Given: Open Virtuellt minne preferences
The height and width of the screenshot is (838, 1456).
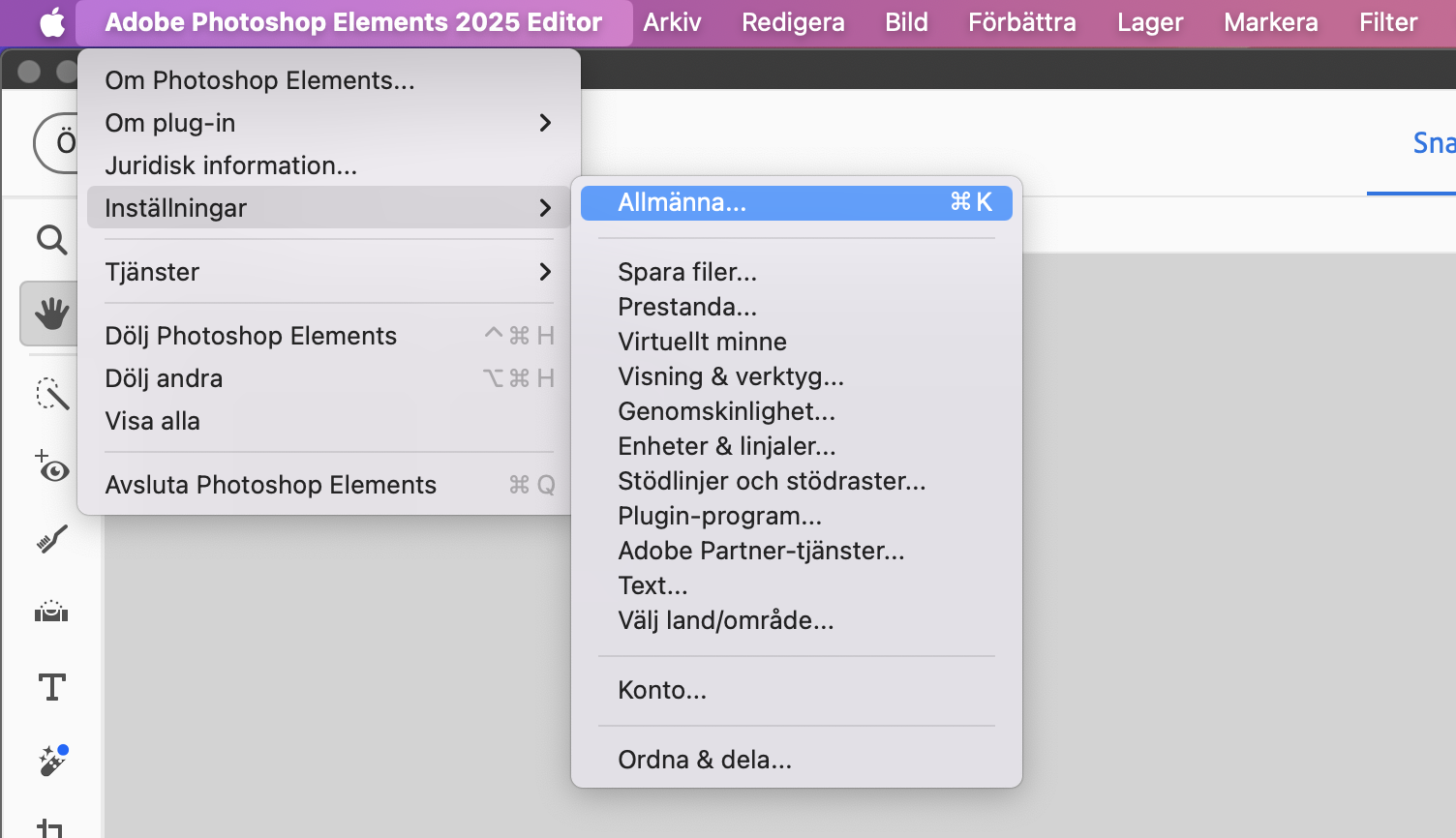Looking at the screenshot, I should pyautogui.click(x=796, y=342).
